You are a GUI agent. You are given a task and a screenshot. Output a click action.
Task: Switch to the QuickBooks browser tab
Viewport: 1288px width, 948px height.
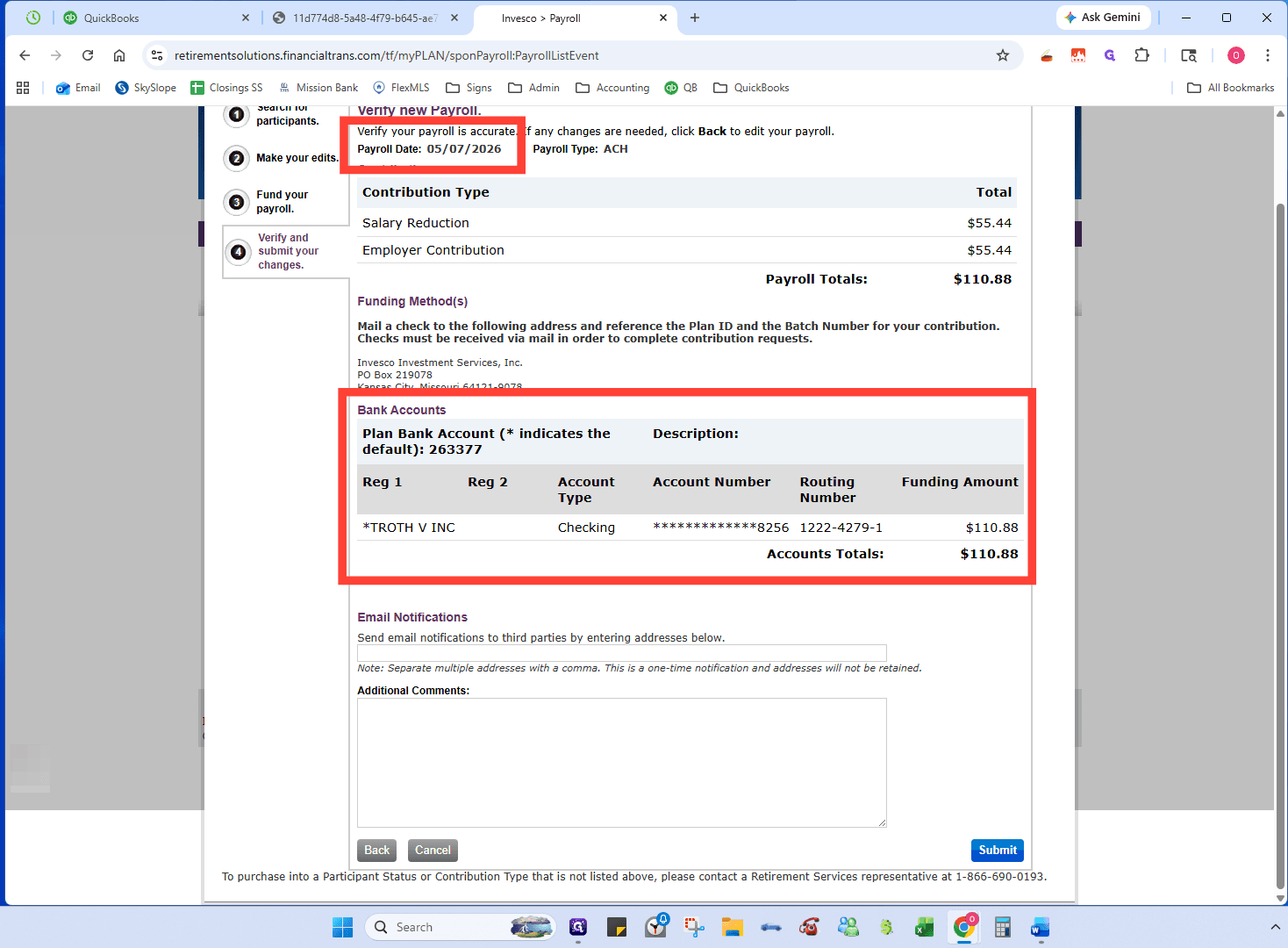pyautogui.click(x=155, y=18)
